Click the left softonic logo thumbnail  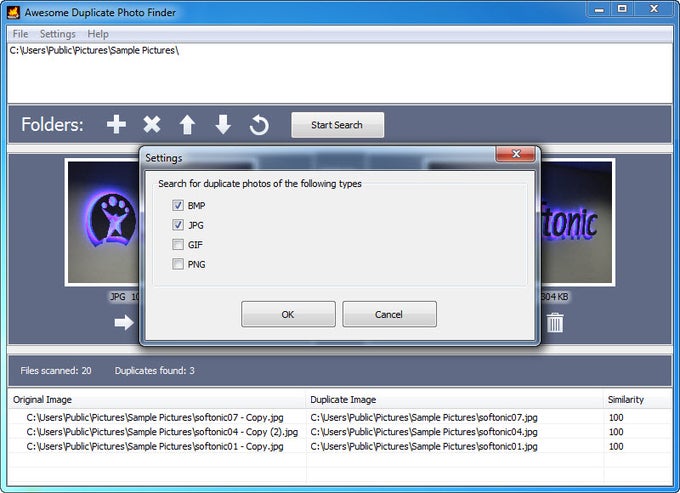pos(103,222)
